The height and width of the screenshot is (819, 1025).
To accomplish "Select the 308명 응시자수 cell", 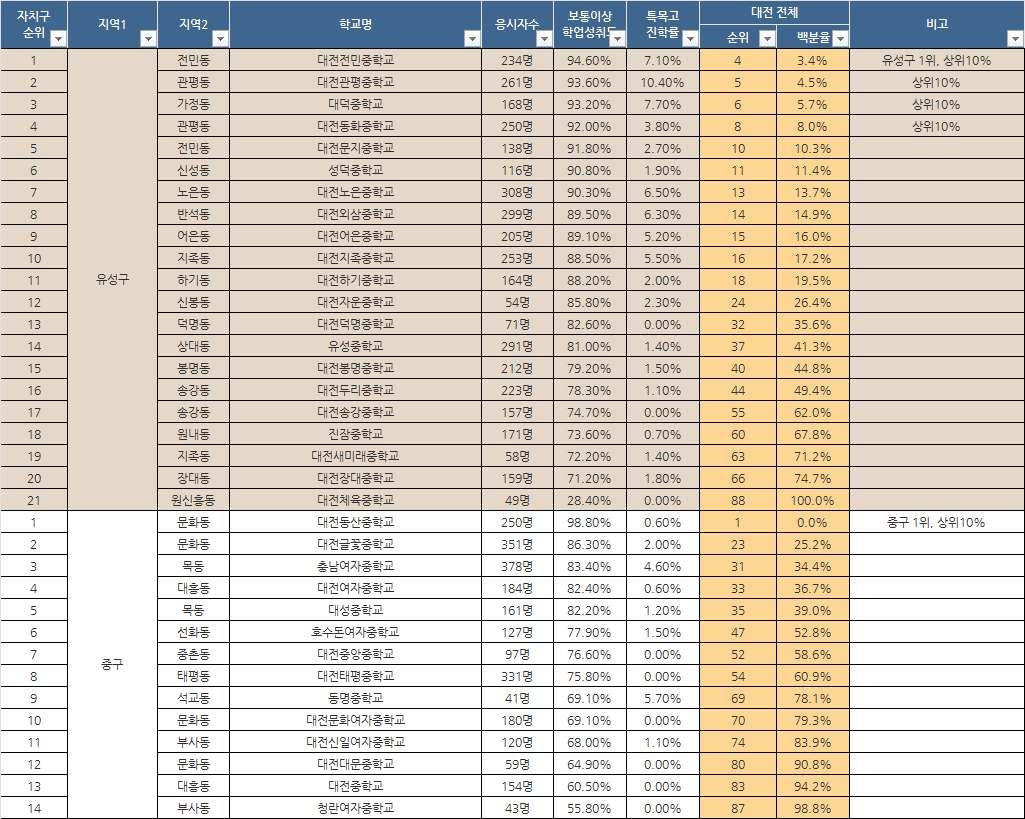I will [517, 192].
